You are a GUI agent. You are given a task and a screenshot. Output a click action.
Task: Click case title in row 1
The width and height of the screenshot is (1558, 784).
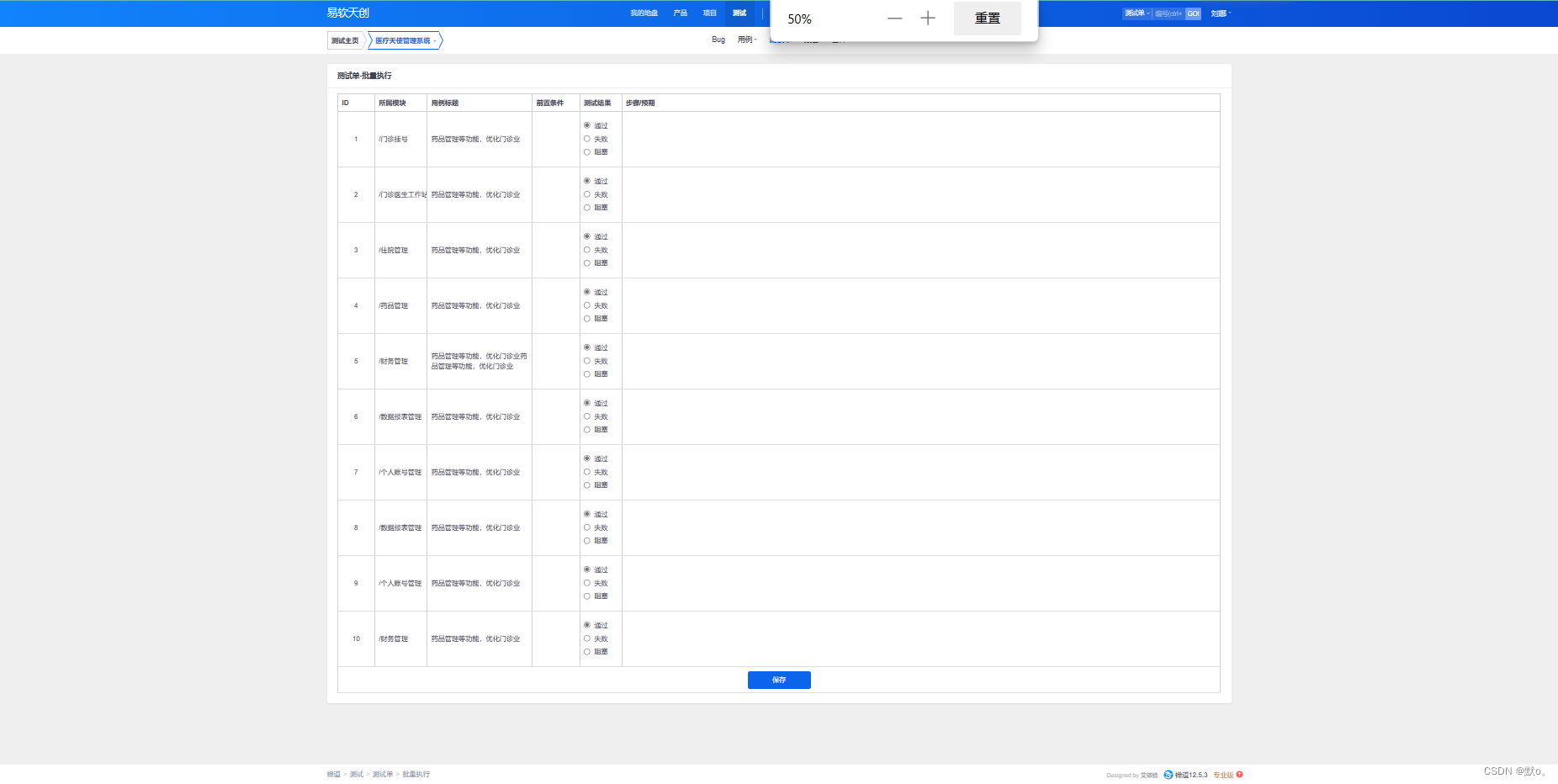[x=475, y=139]
